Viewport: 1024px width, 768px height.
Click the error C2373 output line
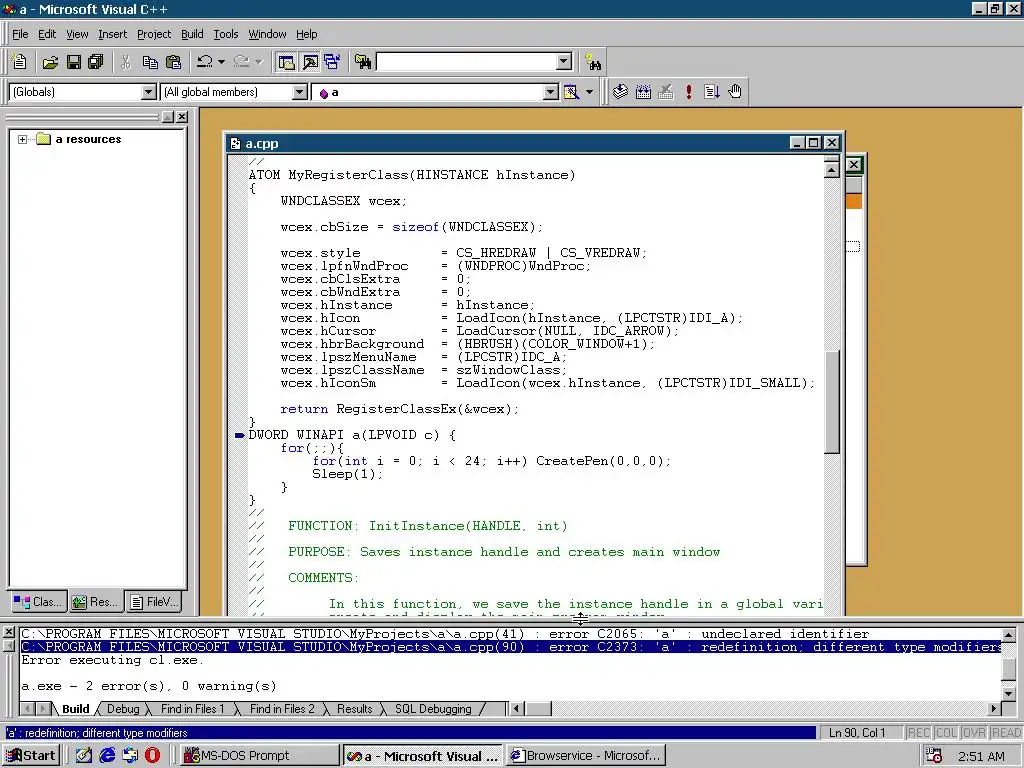click(511, 647)
